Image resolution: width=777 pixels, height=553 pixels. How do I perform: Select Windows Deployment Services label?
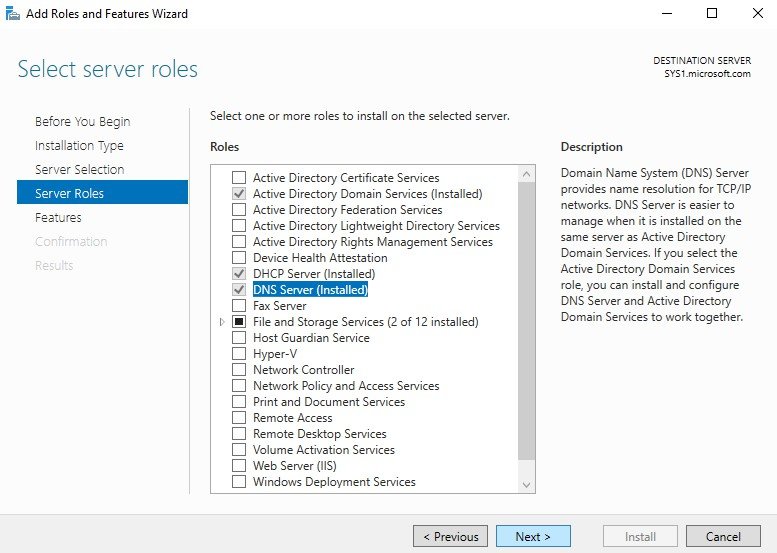point(334,482)
